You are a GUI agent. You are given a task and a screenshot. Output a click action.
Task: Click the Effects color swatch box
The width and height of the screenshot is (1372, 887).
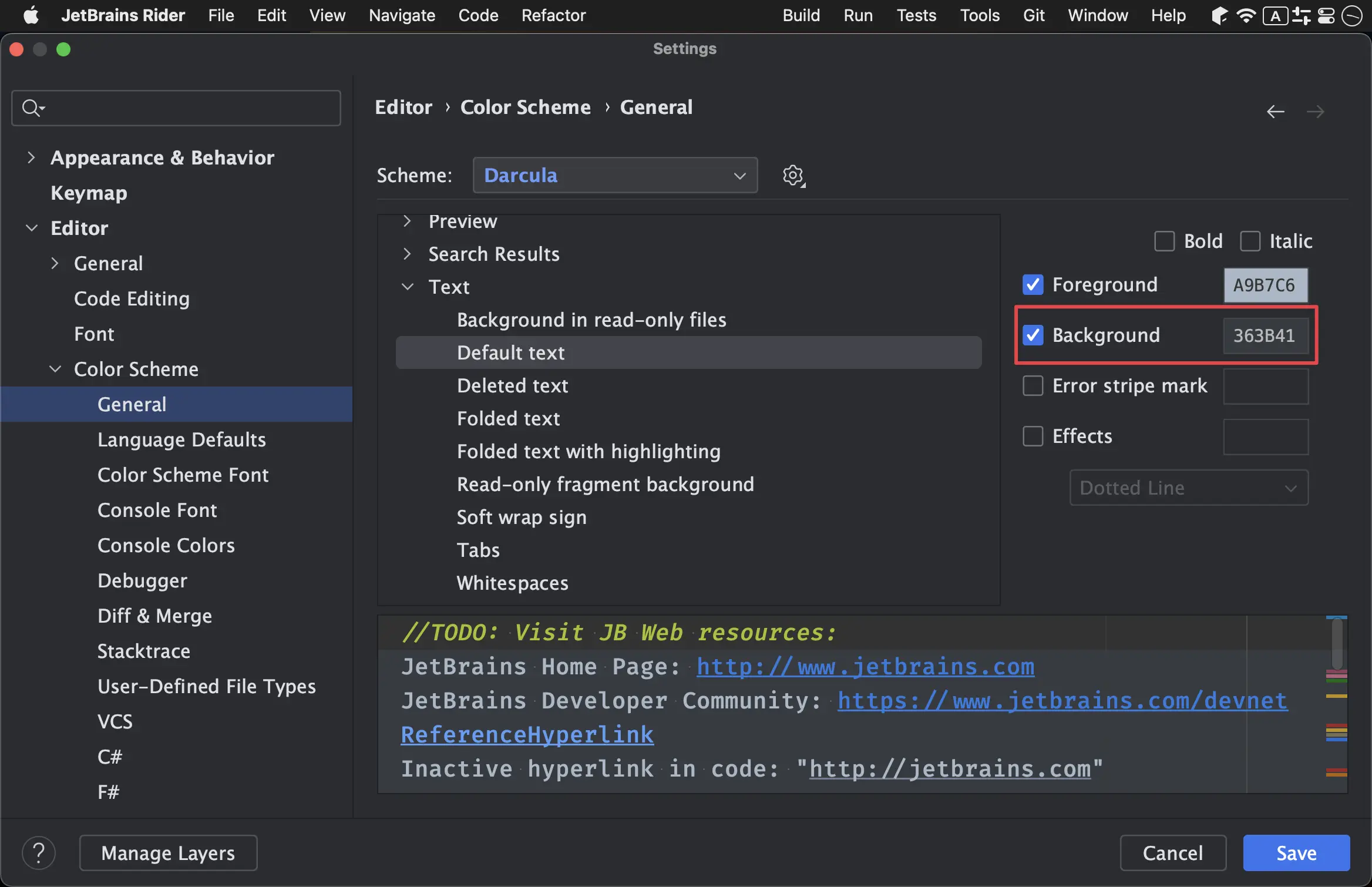click(1266, 436)
